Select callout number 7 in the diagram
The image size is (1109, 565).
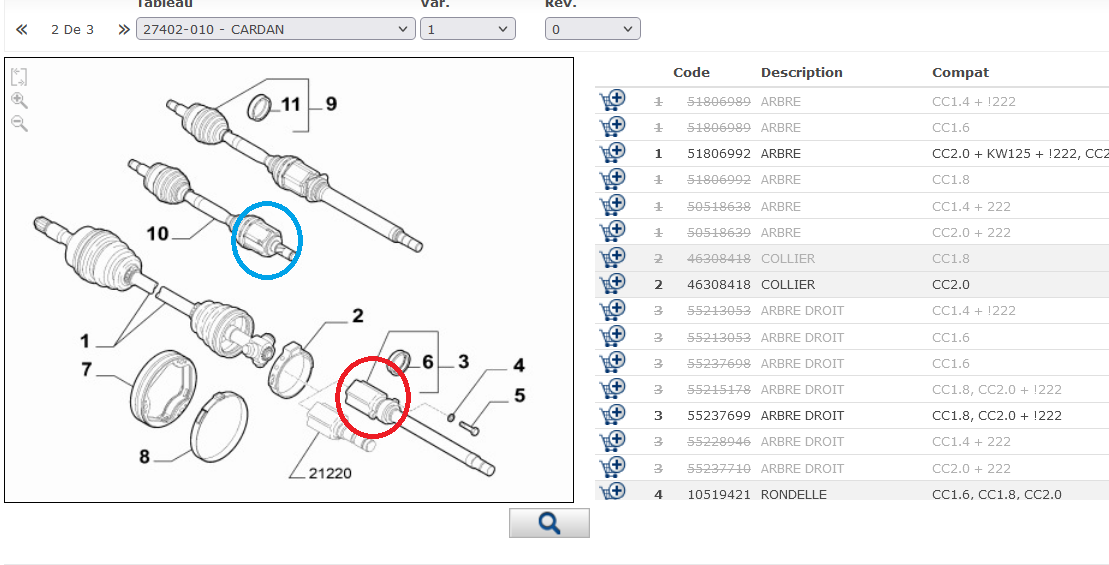pyautogui.click(x=87, y=369)
